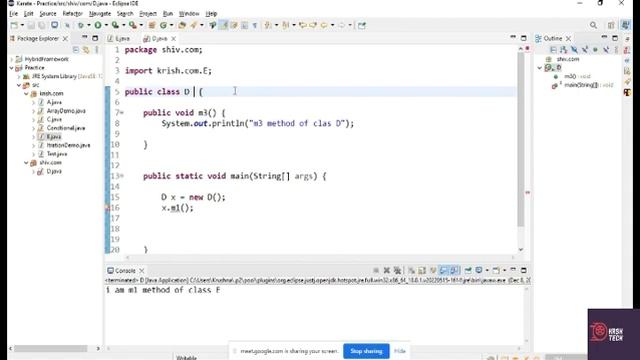Click the New Java Class icon
Image resolution: width=640 pixels, height=360 pixels.
(163, 25)
